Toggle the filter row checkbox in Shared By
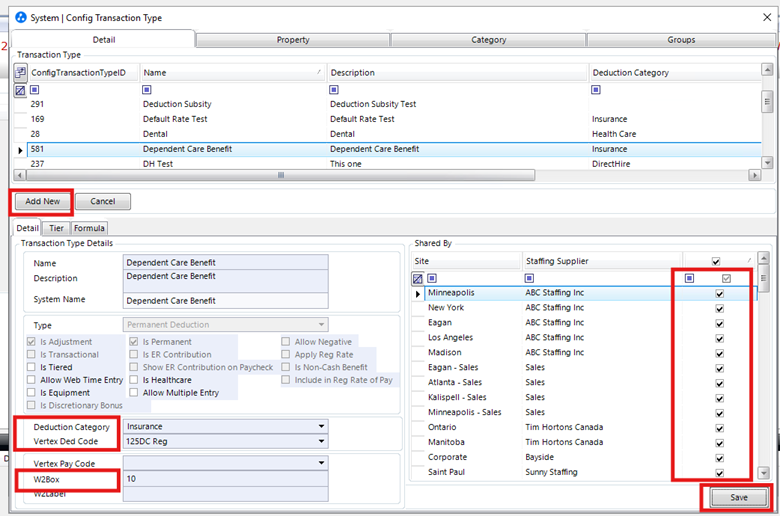This screenshot has height=516, width=780. point(726,278)
